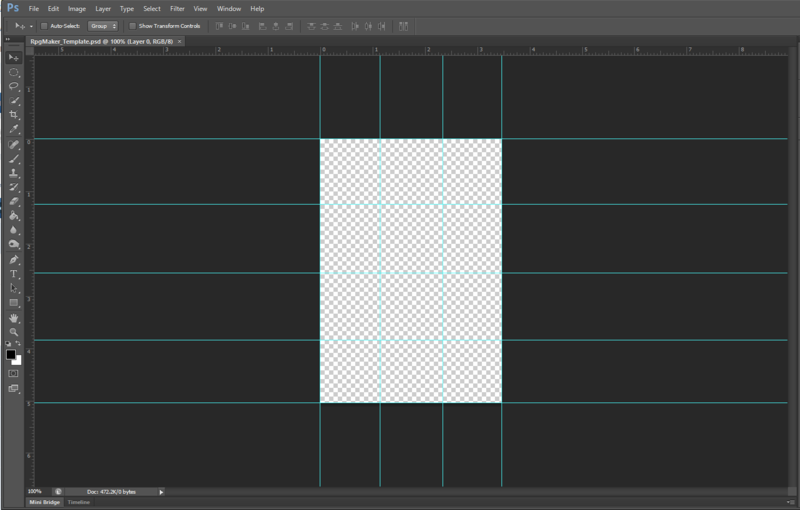Toggle Show Transform Controls checkbox

pos(133,25)
